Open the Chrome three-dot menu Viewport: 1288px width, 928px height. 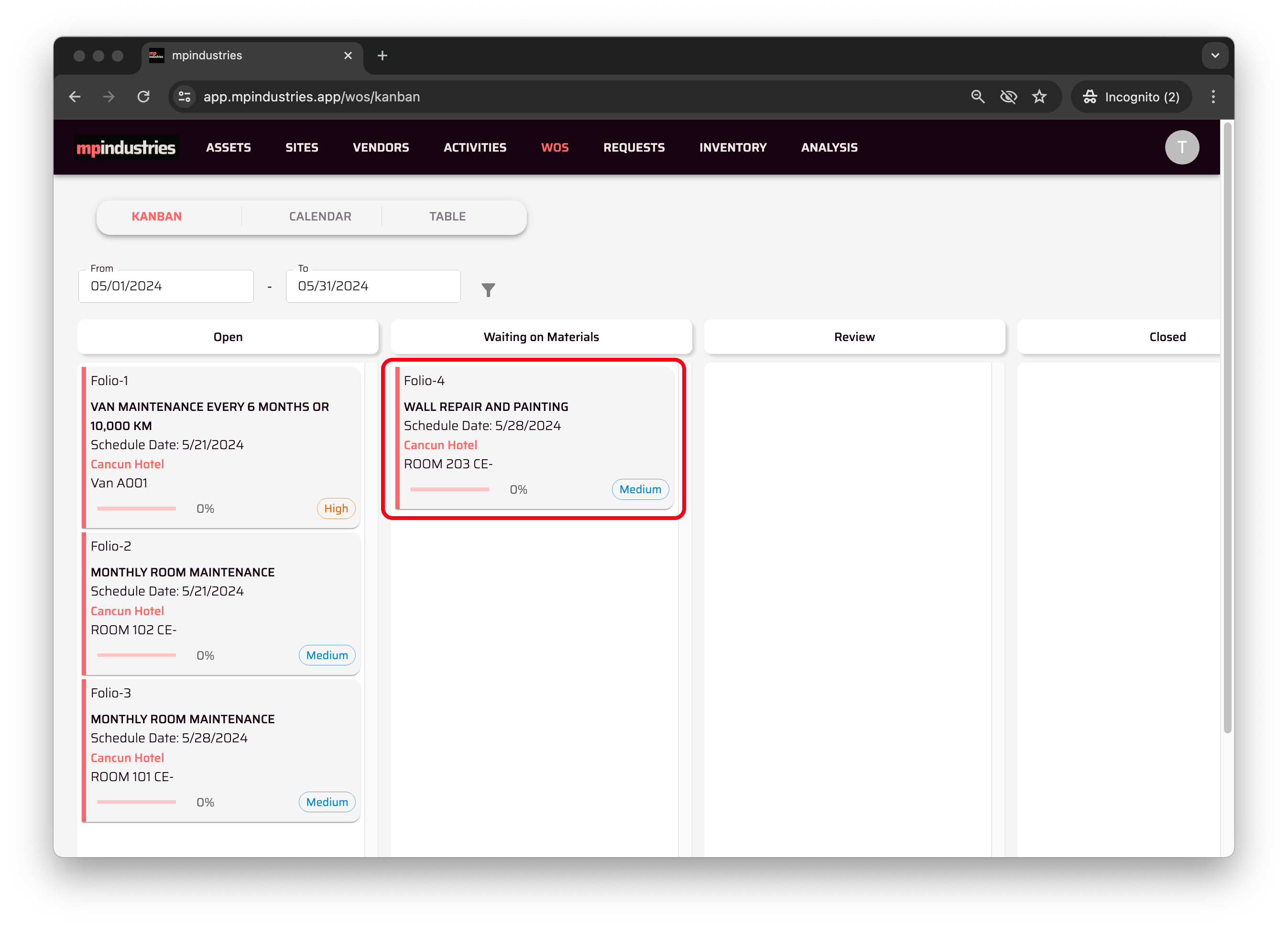pyautogui.click(x=1213, y=97)
